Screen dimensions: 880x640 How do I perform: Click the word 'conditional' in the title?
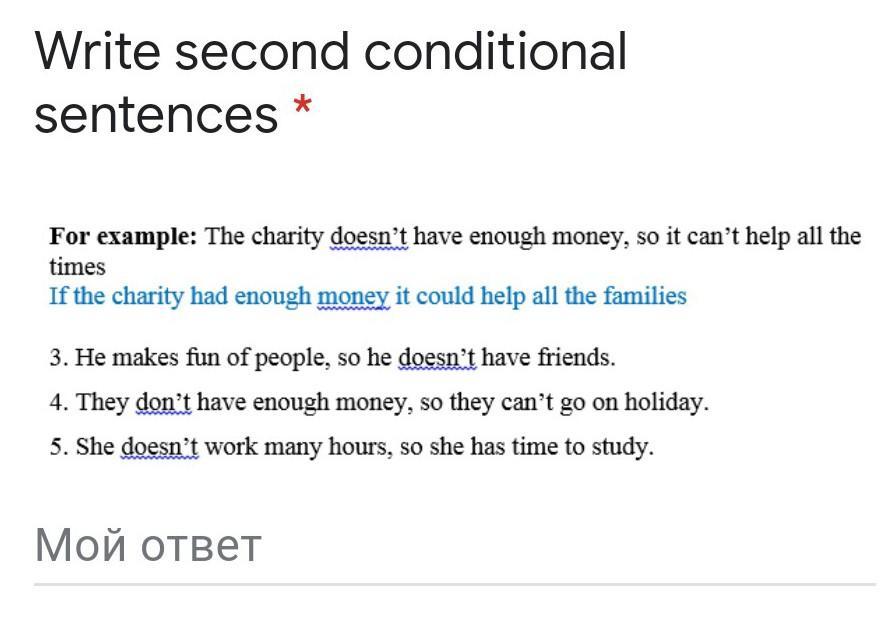click(495, 51)
